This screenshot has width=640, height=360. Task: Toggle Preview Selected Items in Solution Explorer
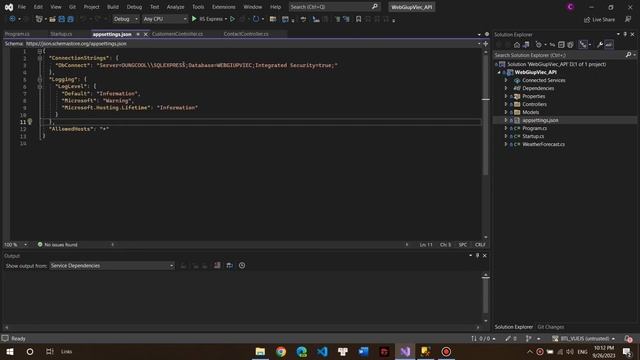click(x=609, y=44)
